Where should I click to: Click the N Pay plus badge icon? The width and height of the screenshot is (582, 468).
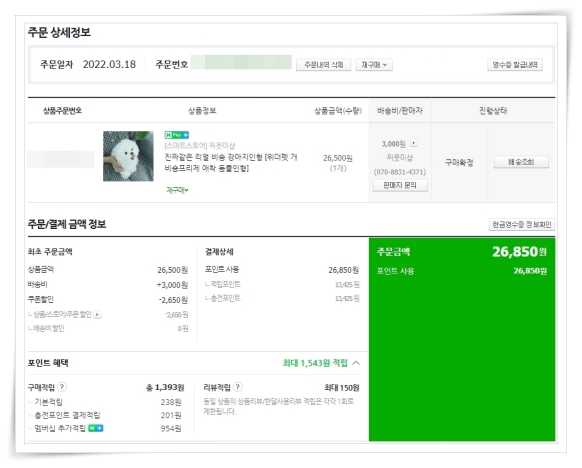[177, 135]
